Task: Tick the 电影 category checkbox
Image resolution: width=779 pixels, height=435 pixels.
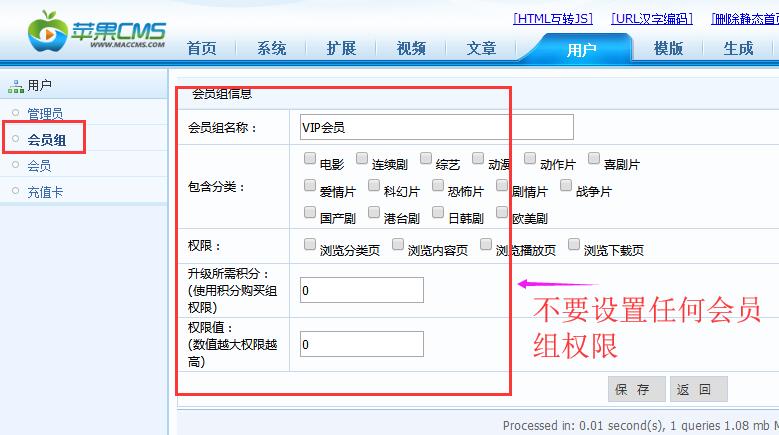Action: point(310,158)
